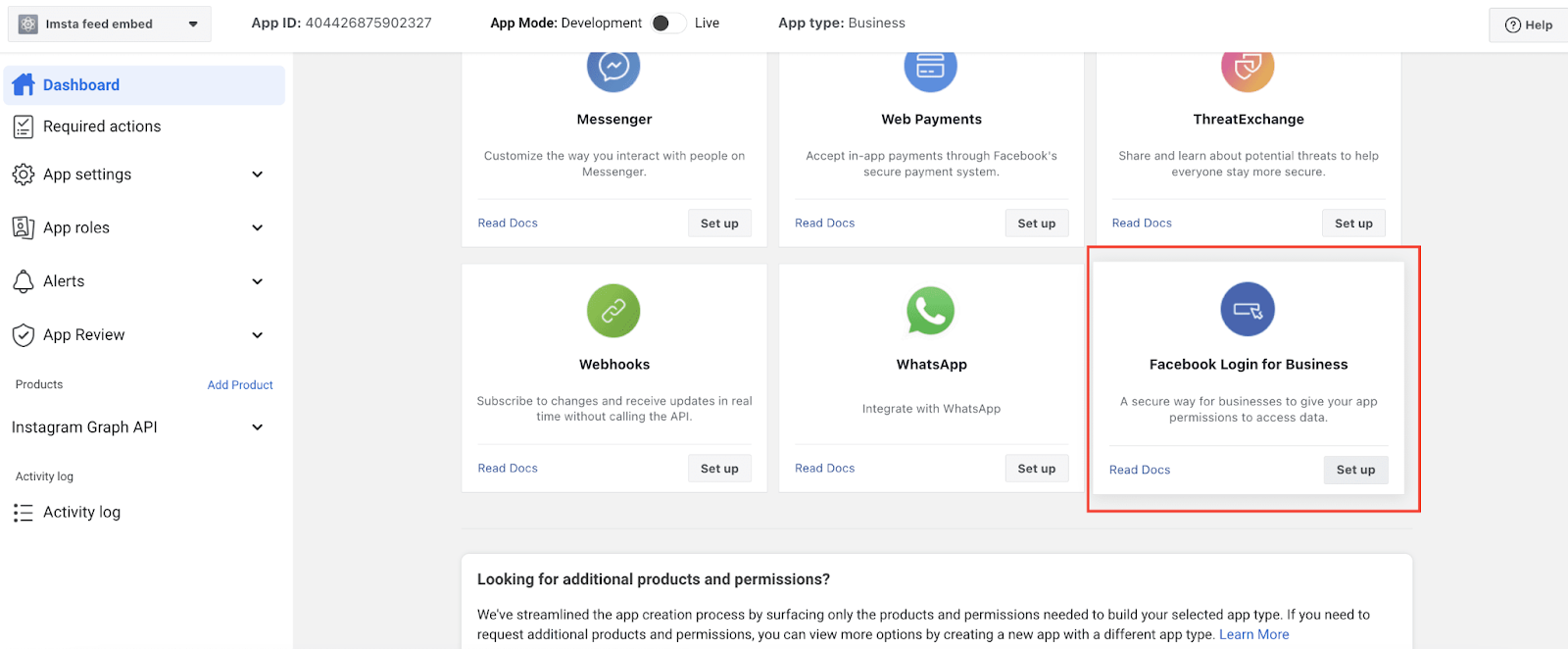Expand the App Review chevron
Viewport: 1568px width, 649px height.
pyautogui.click(x=258, y=335)
